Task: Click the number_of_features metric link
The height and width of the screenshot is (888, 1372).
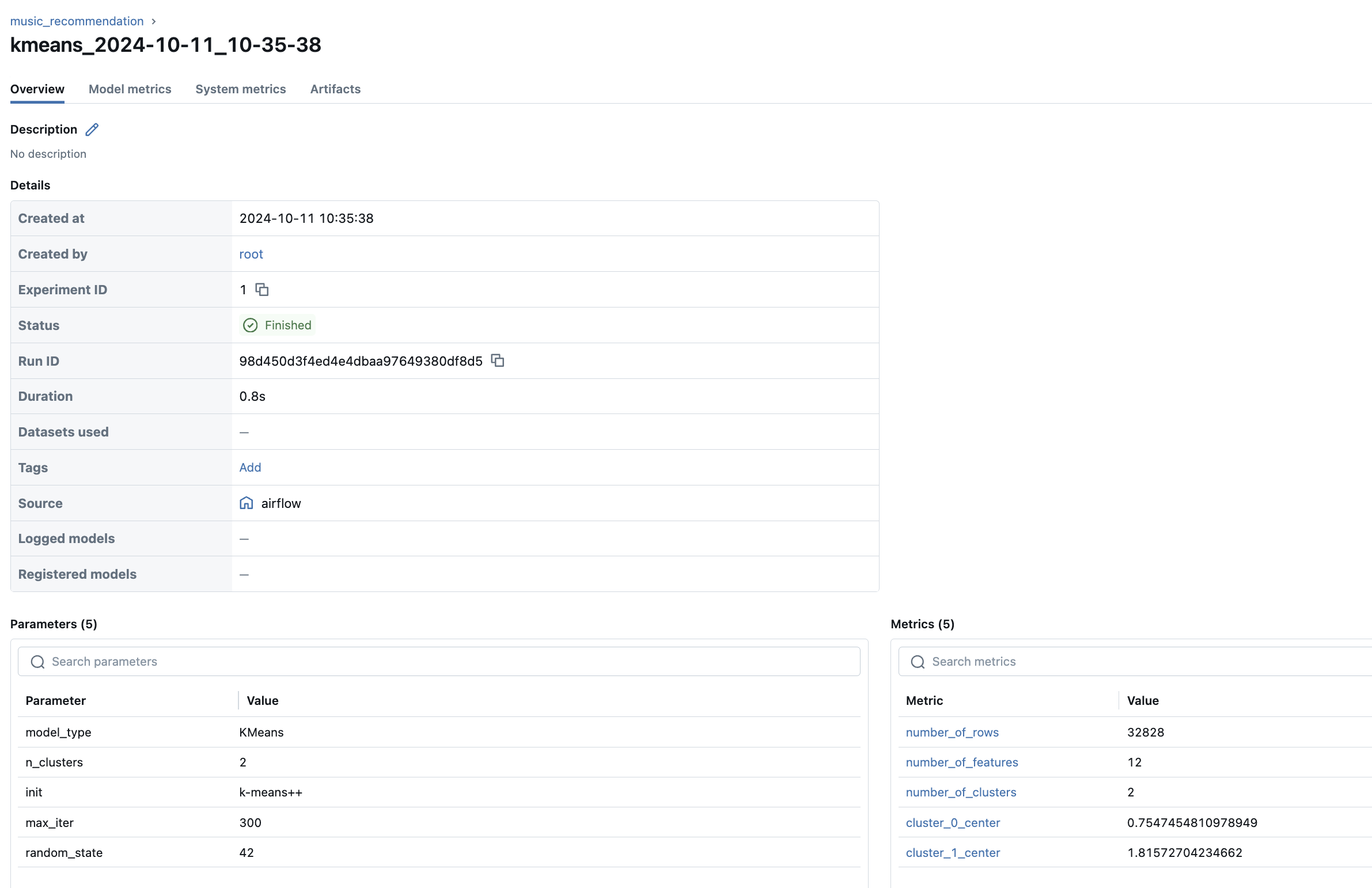Action: tap(961, 762)
